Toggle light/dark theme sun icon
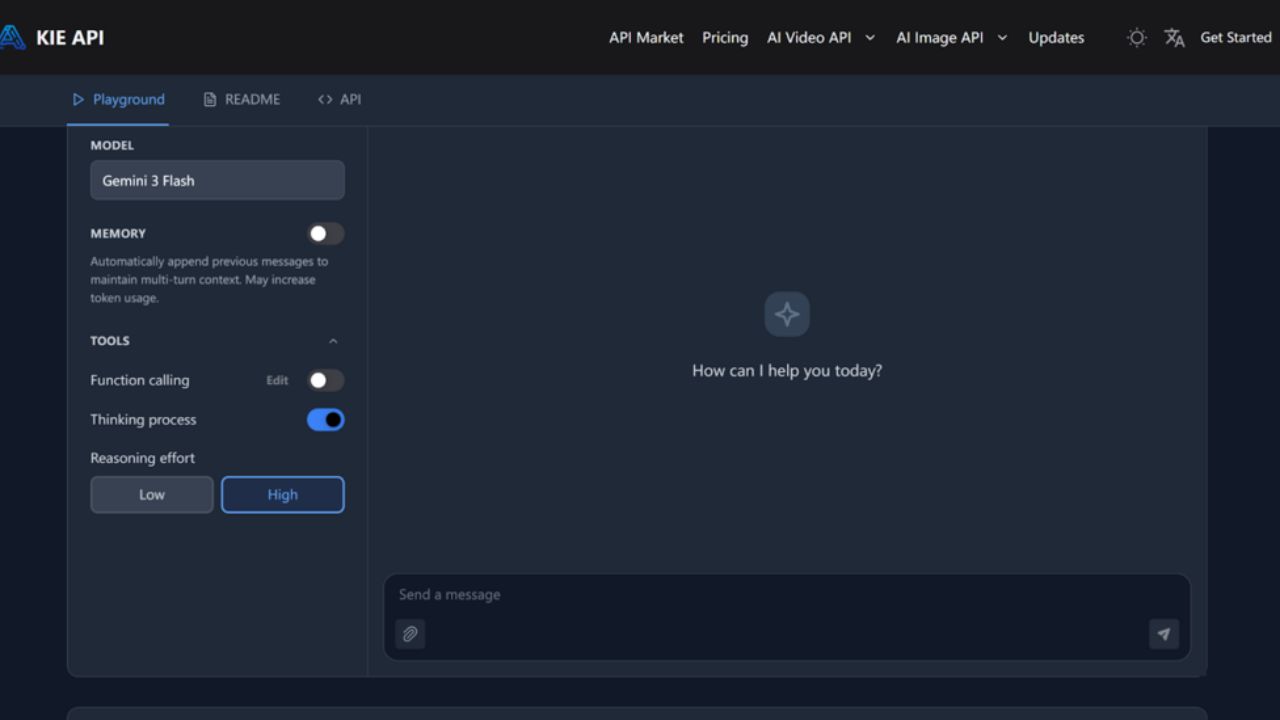Viewport: 1280px width, 720px height. (1136, 38)
